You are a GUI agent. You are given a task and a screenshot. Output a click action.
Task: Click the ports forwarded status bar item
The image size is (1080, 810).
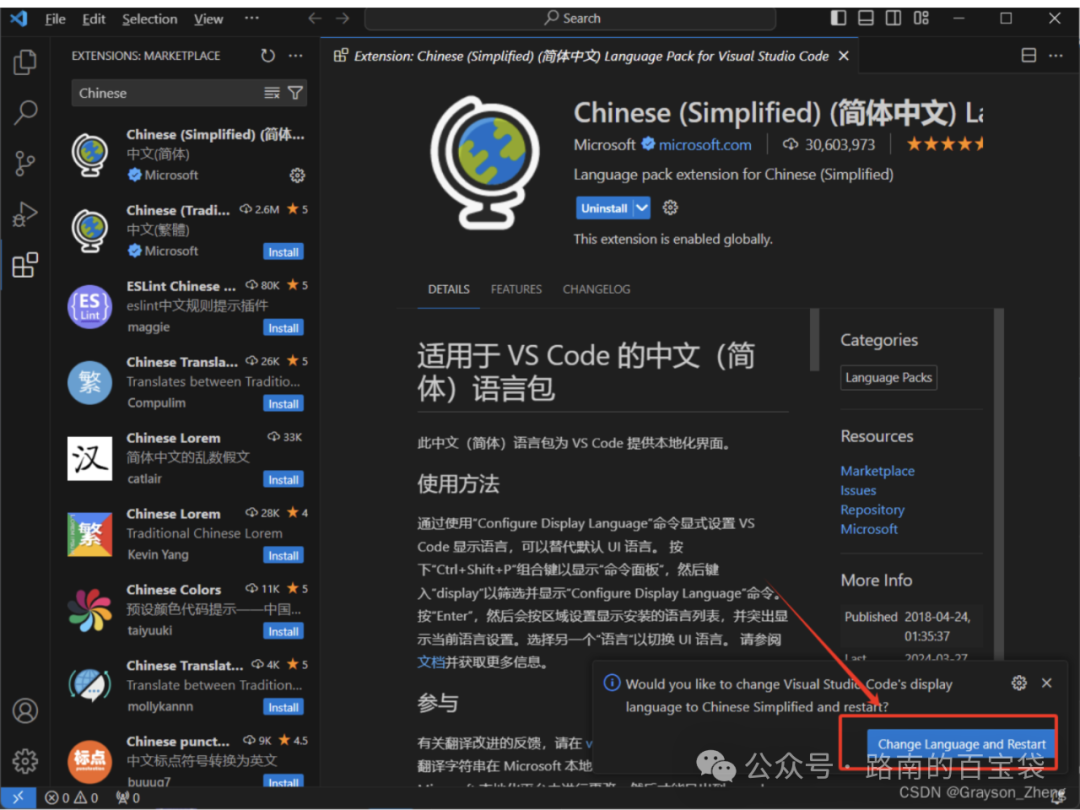pos(128,798)
